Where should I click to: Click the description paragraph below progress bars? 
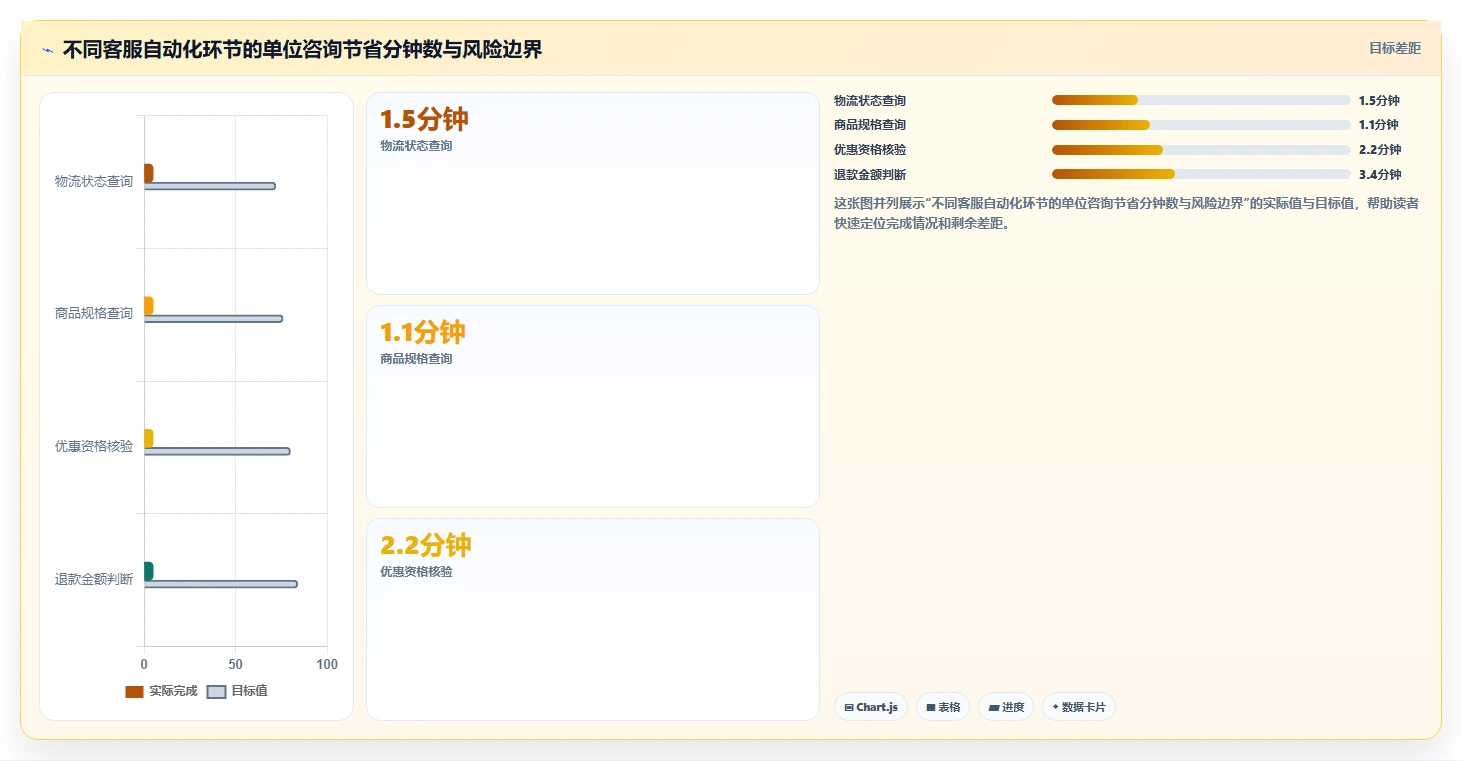1126,213
